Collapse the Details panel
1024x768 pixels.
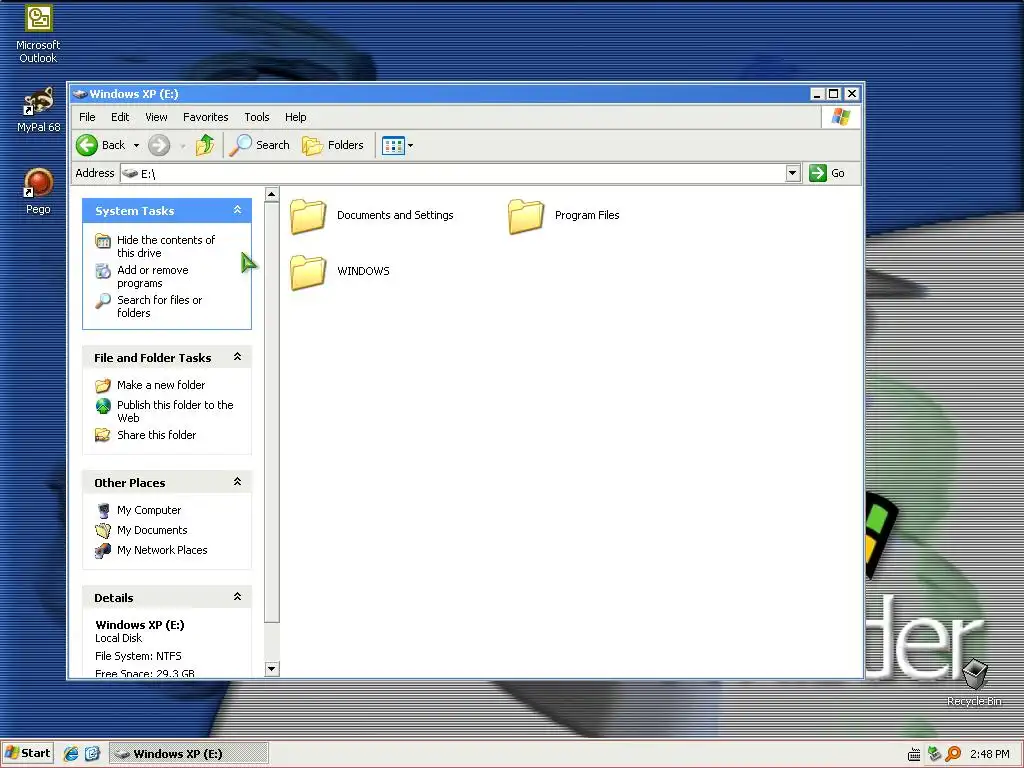tap(237, 596)
